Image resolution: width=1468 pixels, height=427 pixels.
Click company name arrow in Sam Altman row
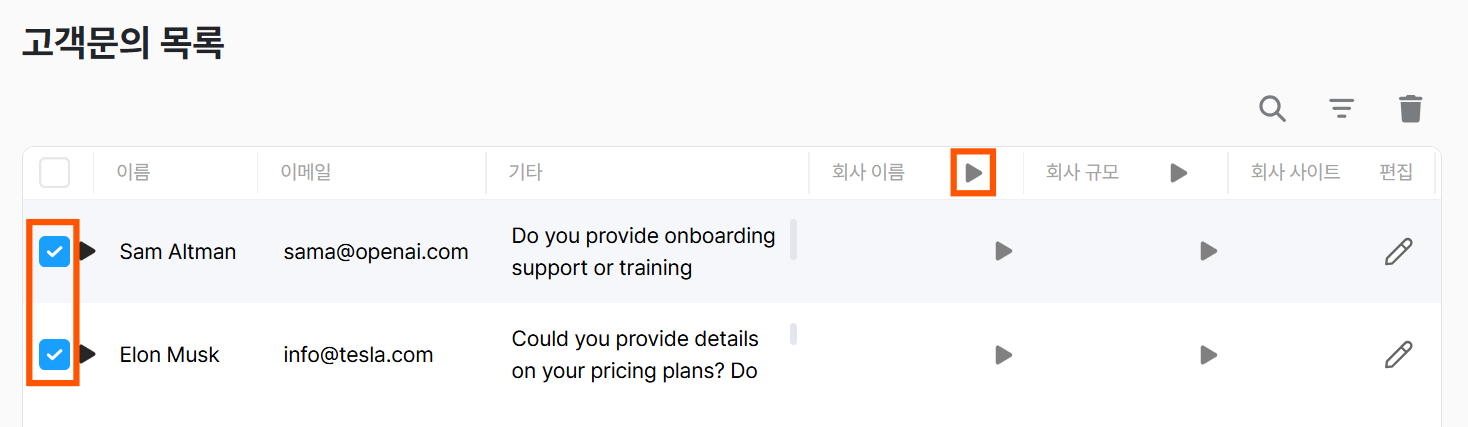pyautogui.click(x=1004, y=251)
